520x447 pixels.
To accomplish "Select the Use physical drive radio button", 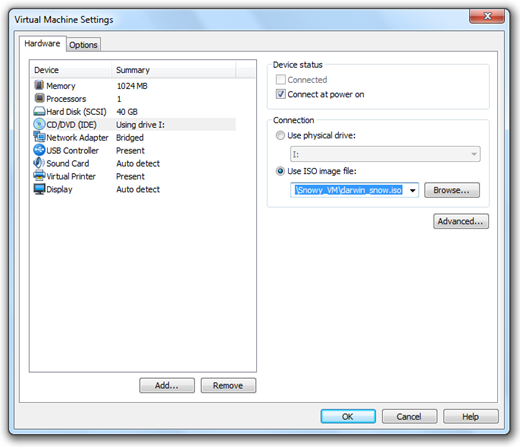I will [x=280, y=135].
